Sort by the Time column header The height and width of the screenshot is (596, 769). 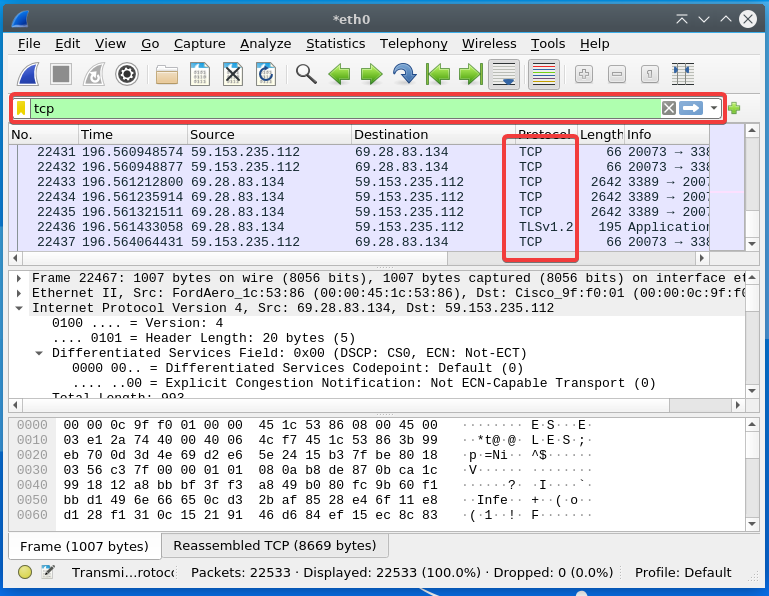coord(133,134)
